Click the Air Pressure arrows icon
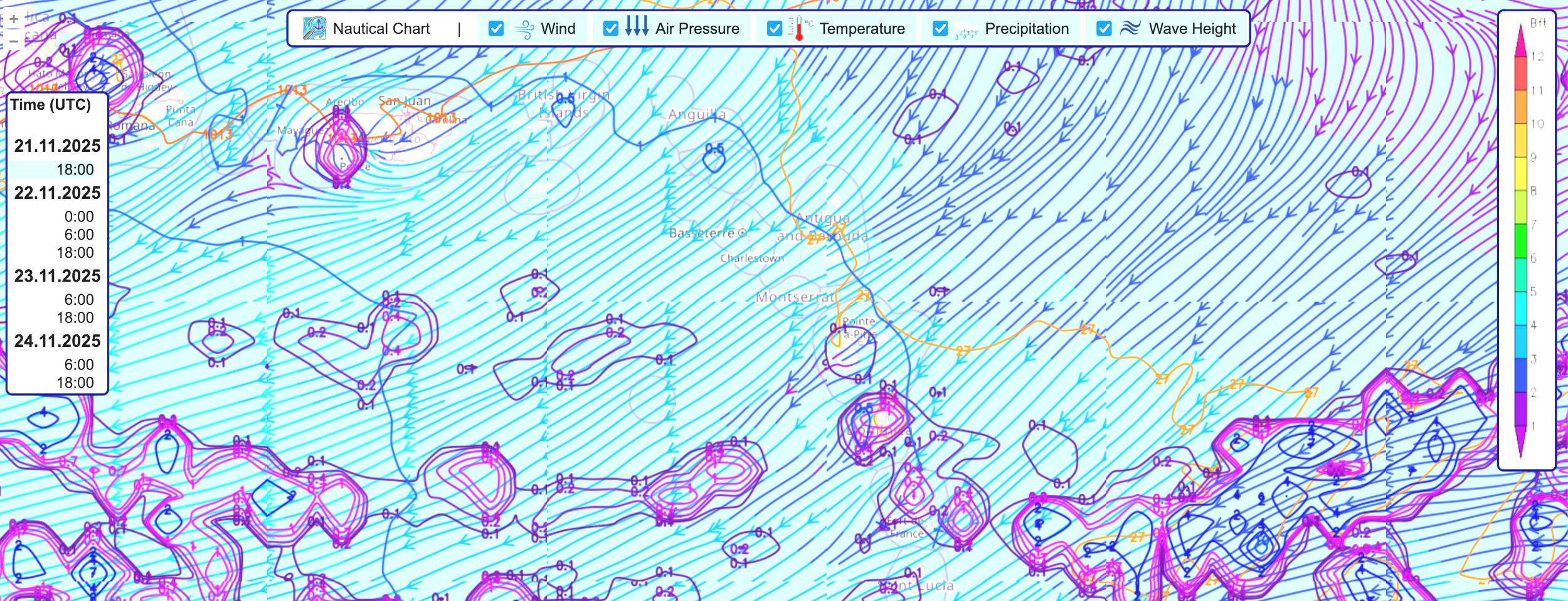The width and height of the screenshot is (1568, 601). pos(637,27)
